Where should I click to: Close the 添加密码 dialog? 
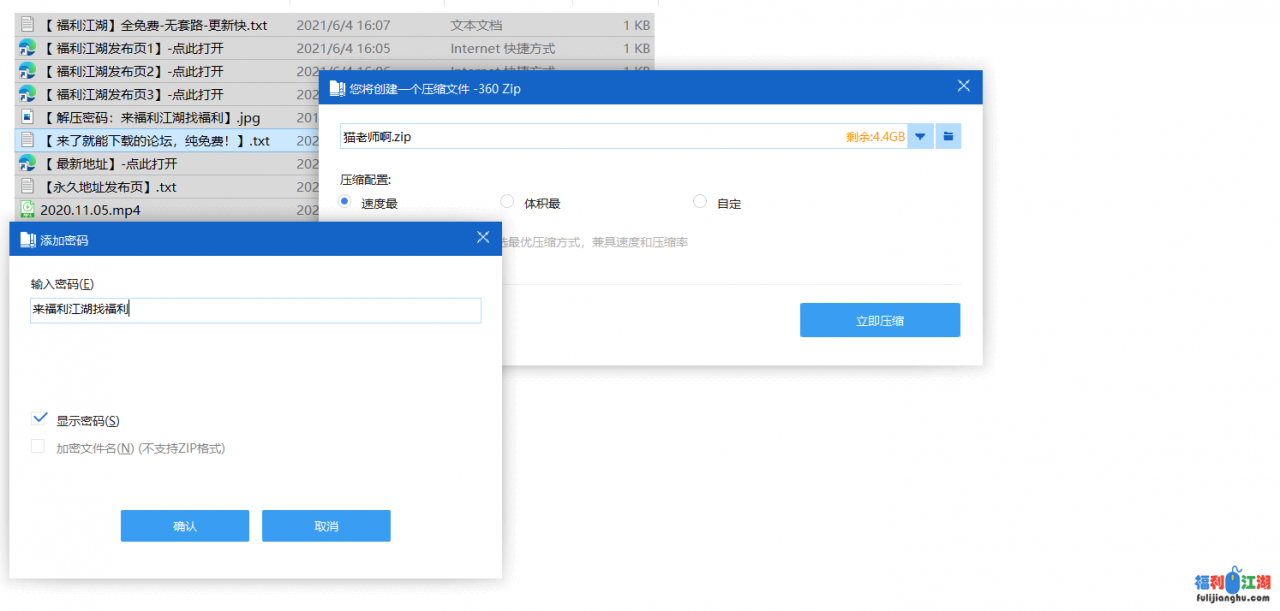(x=483, y=238)
